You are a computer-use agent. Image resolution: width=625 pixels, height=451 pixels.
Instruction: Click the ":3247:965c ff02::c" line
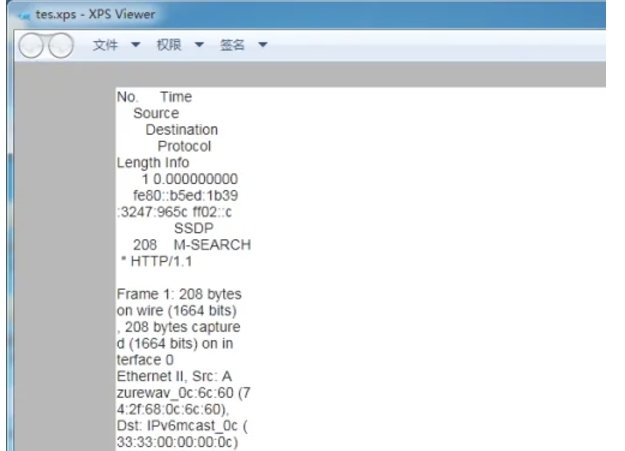click(174, 212)
